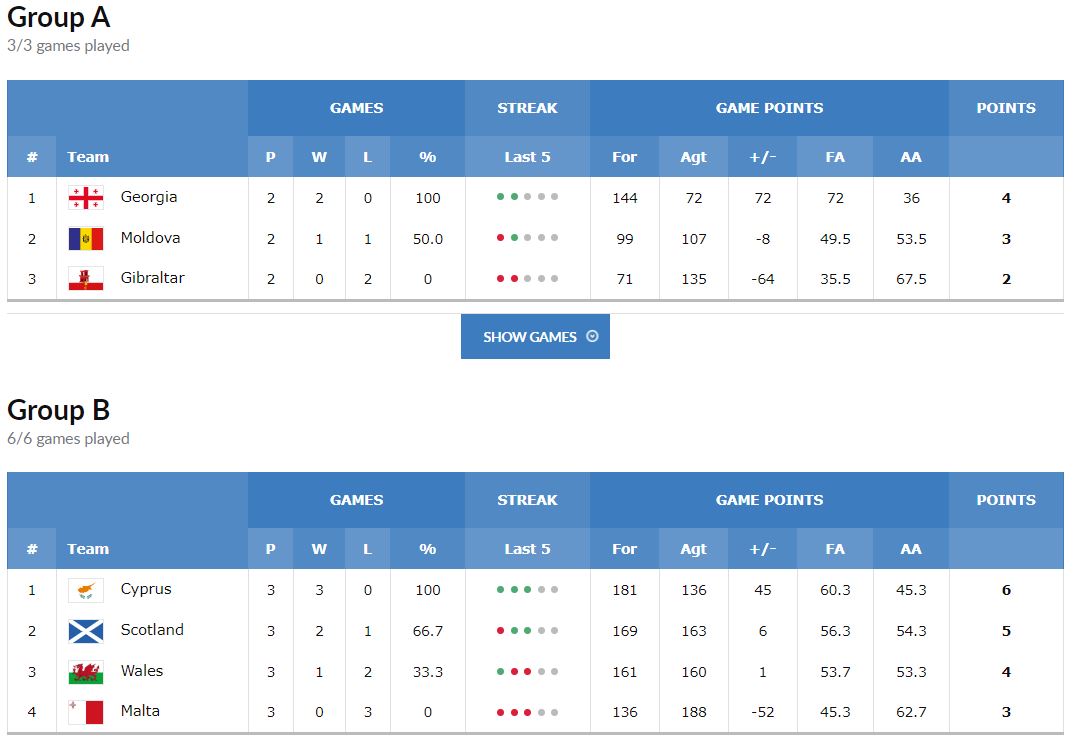Click the Scotland flag icon

pyautogui.click(x=86, y=631)
